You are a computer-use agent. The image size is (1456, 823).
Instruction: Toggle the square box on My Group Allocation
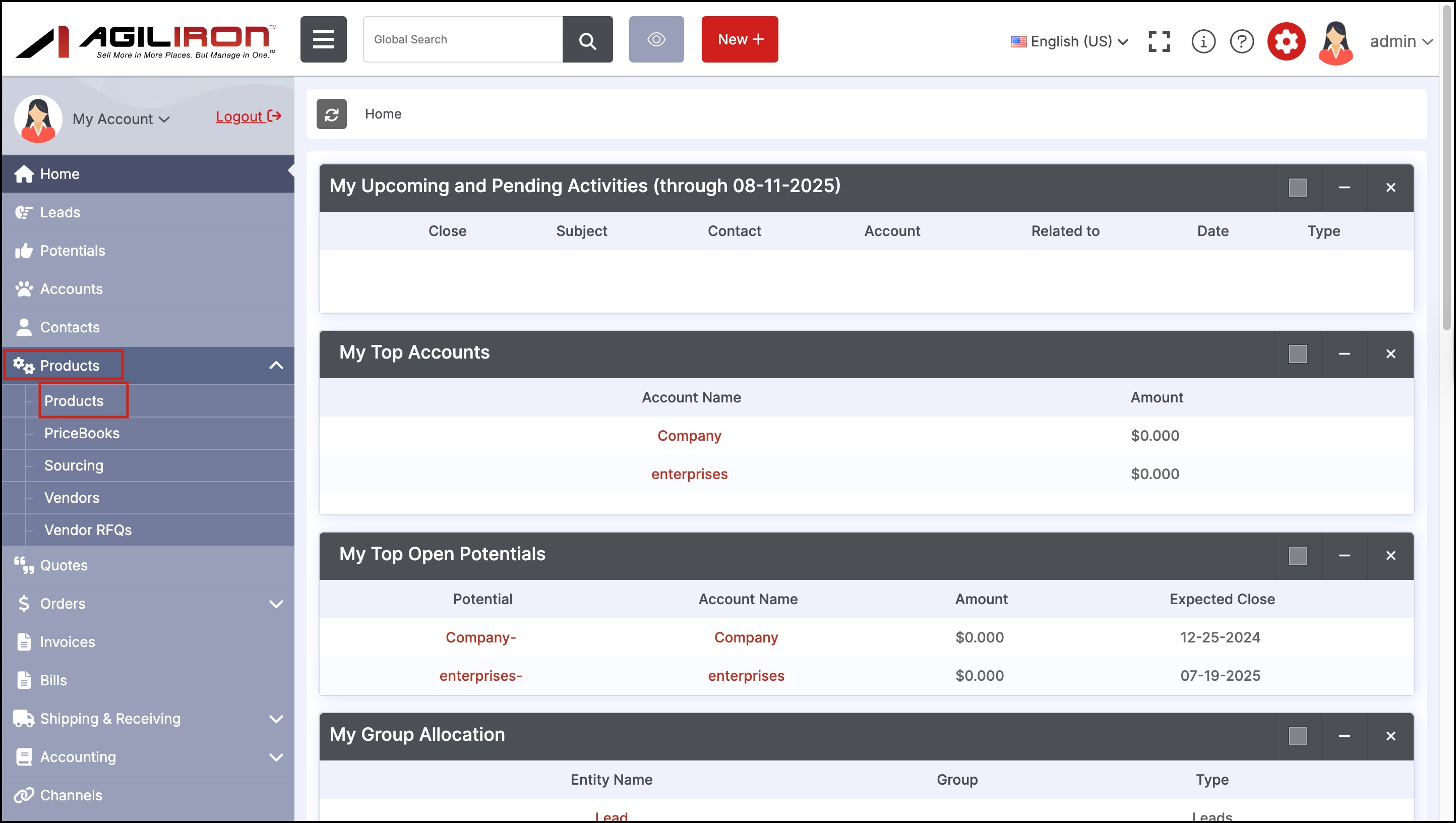click(1298, 737)
